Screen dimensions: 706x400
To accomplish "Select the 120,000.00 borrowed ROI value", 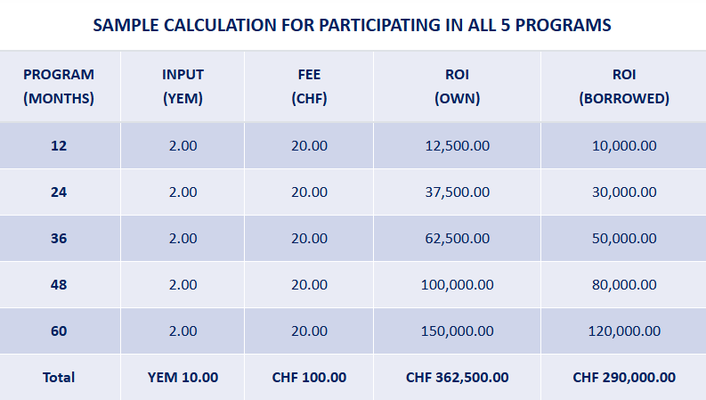I will pos(624,331).
